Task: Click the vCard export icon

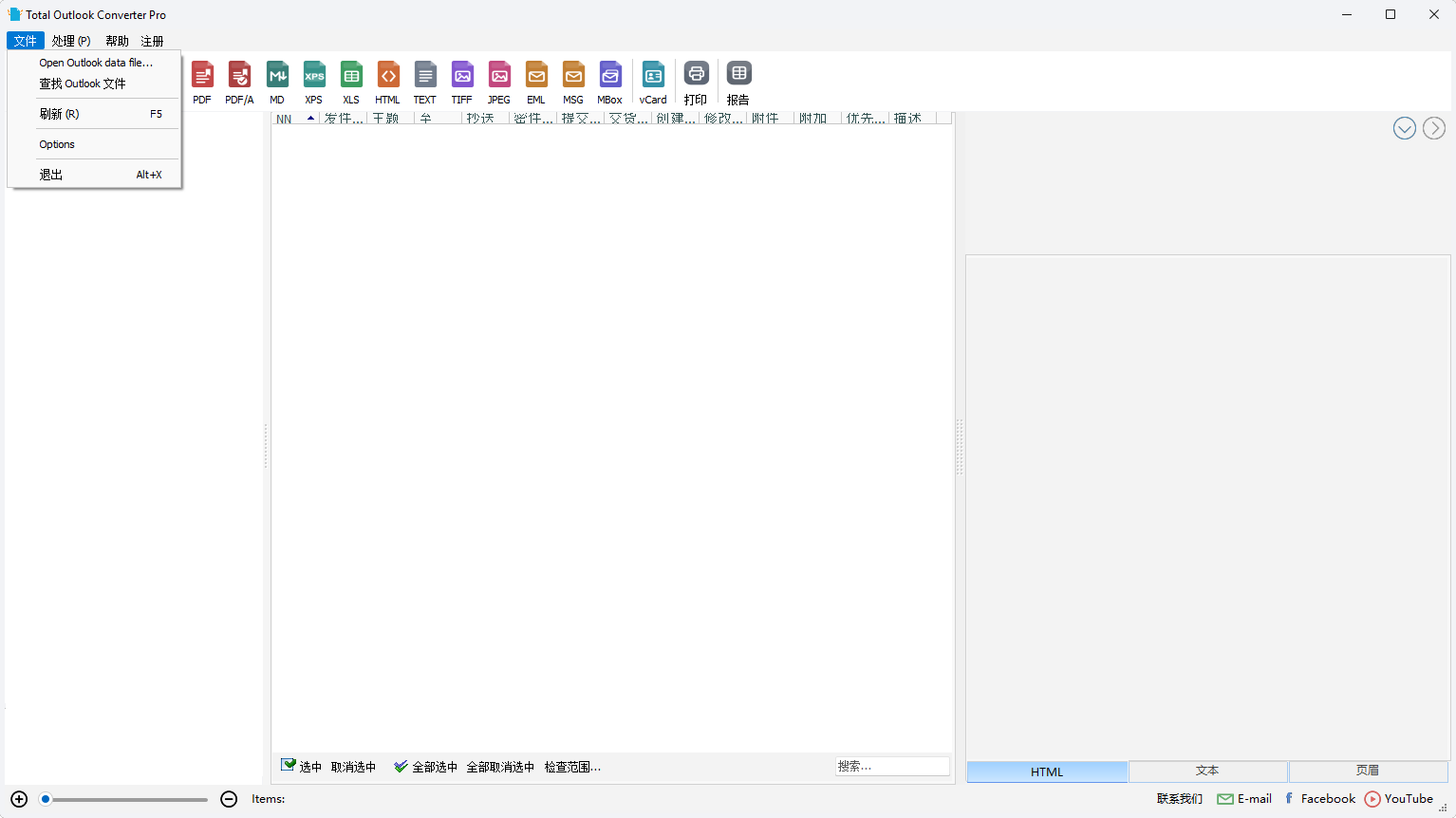Action: [653, 83]
